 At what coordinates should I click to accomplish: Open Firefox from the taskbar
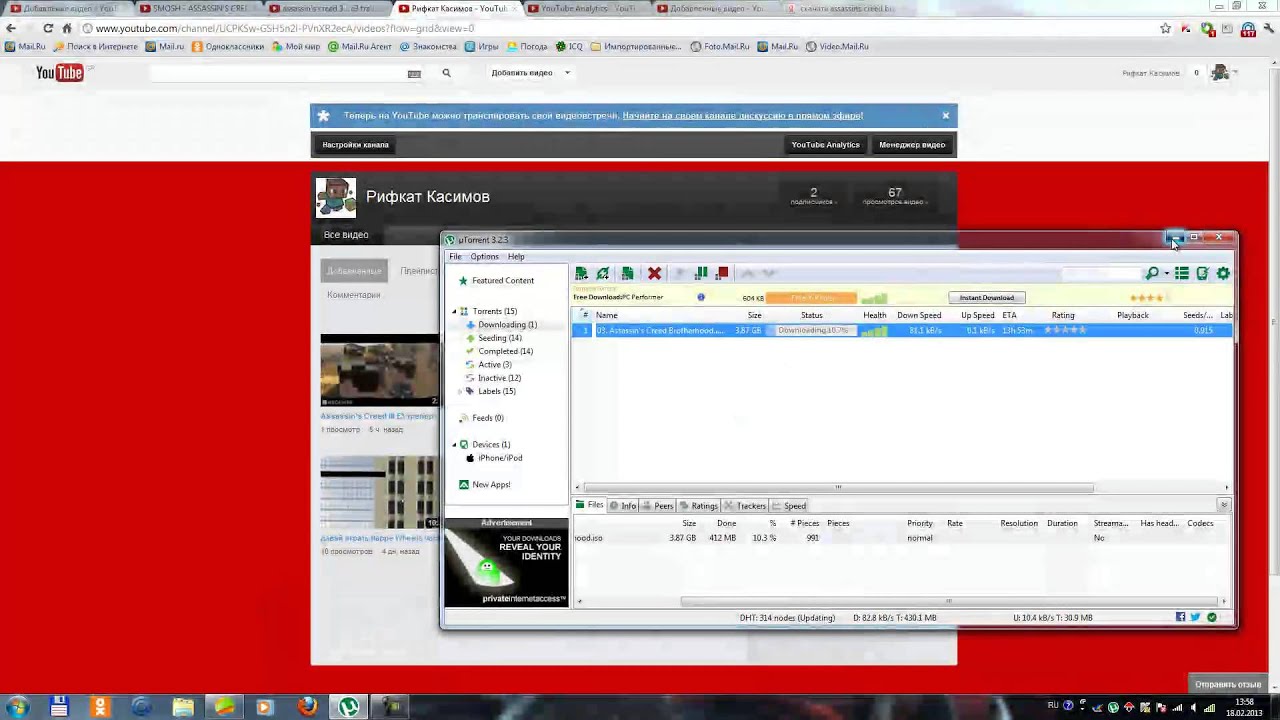[x=307, y=707]
